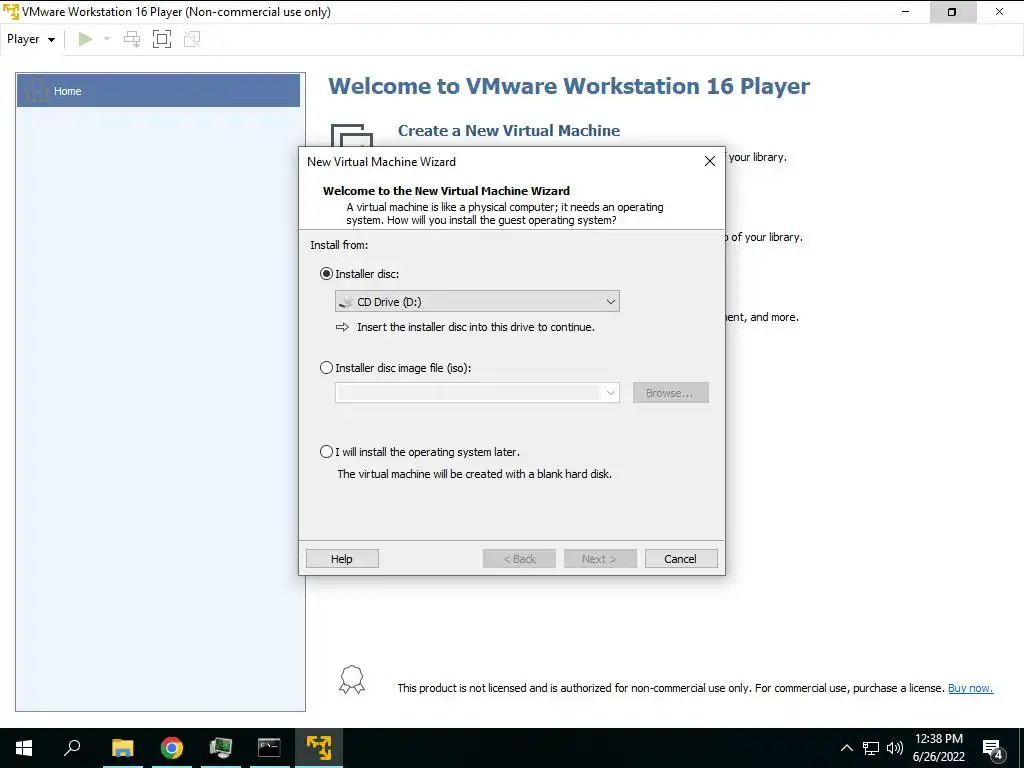Click the Next > button

point(600,559)
